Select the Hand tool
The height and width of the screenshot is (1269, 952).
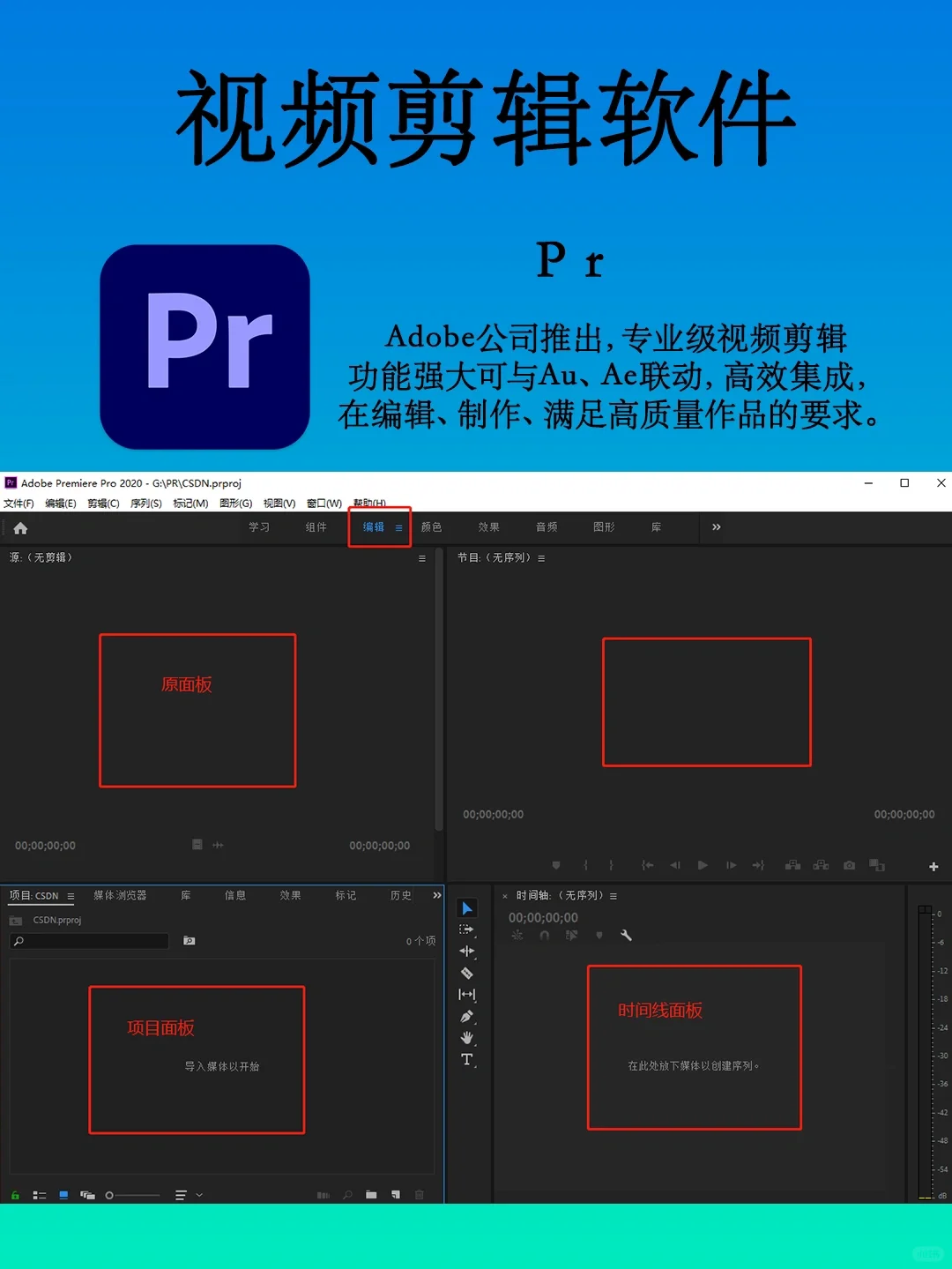(467, 1036)
